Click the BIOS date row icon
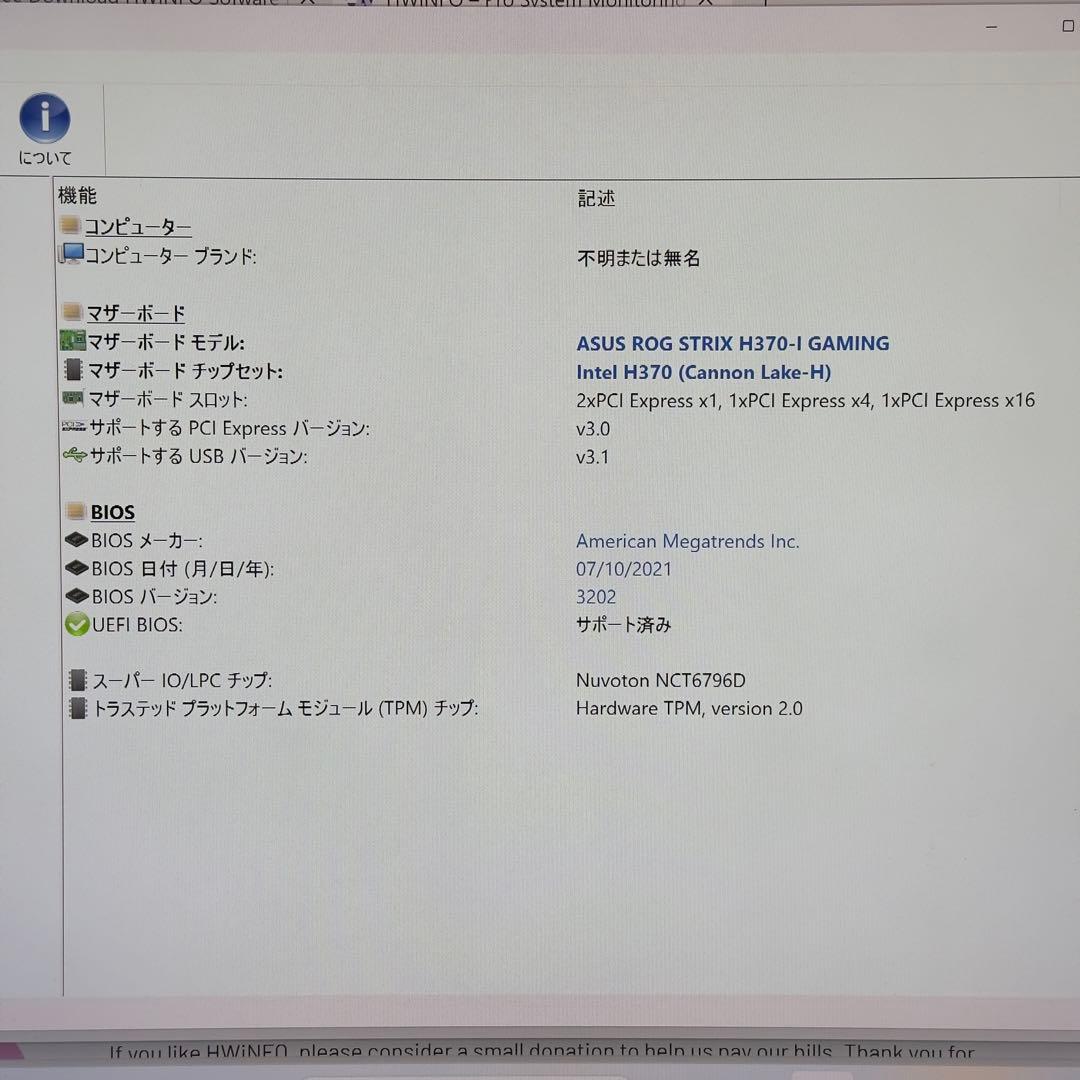The image size is (1080, 1080). [x=76, y=567]
